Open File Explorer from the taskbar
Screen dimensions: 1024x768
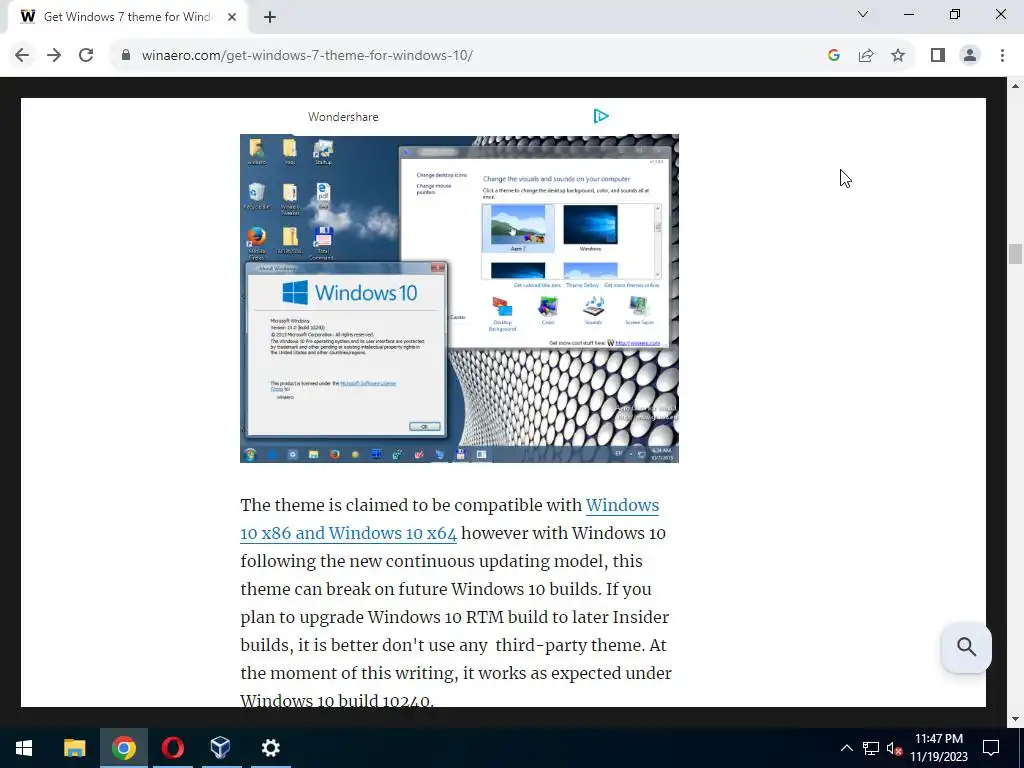point(74,748)
